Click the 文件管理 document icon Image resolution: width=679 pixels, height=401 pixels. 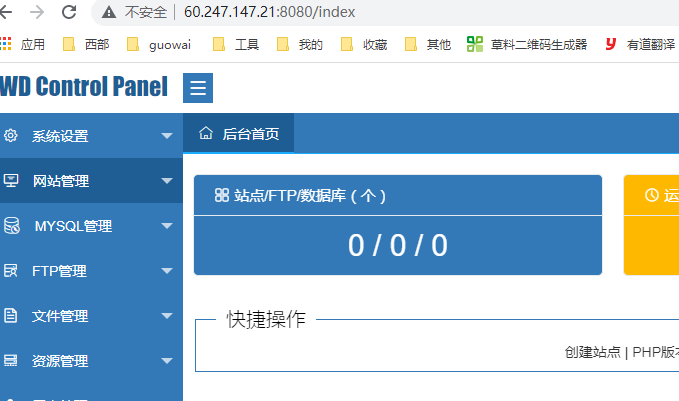point(11,316)
